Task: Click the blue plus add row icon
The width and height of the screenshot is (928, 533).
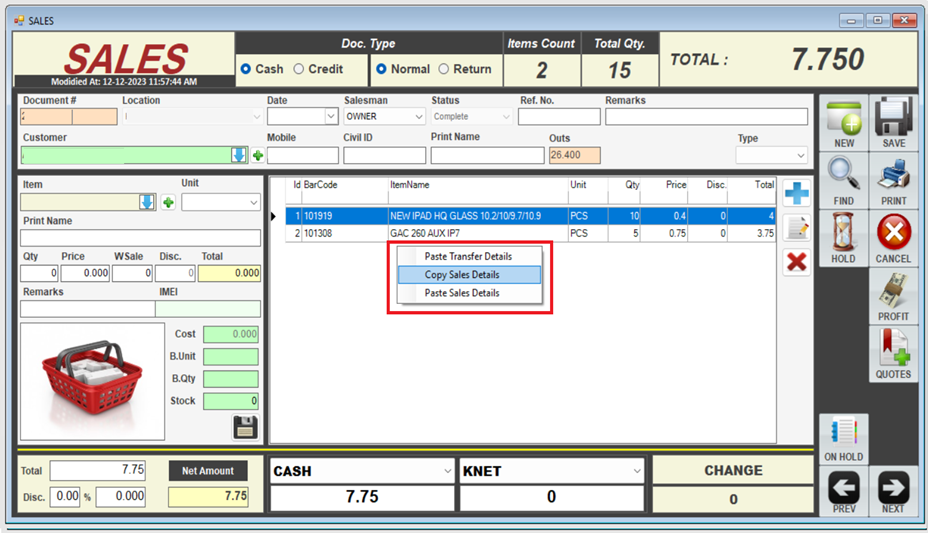Action: [x=797, y=193]
